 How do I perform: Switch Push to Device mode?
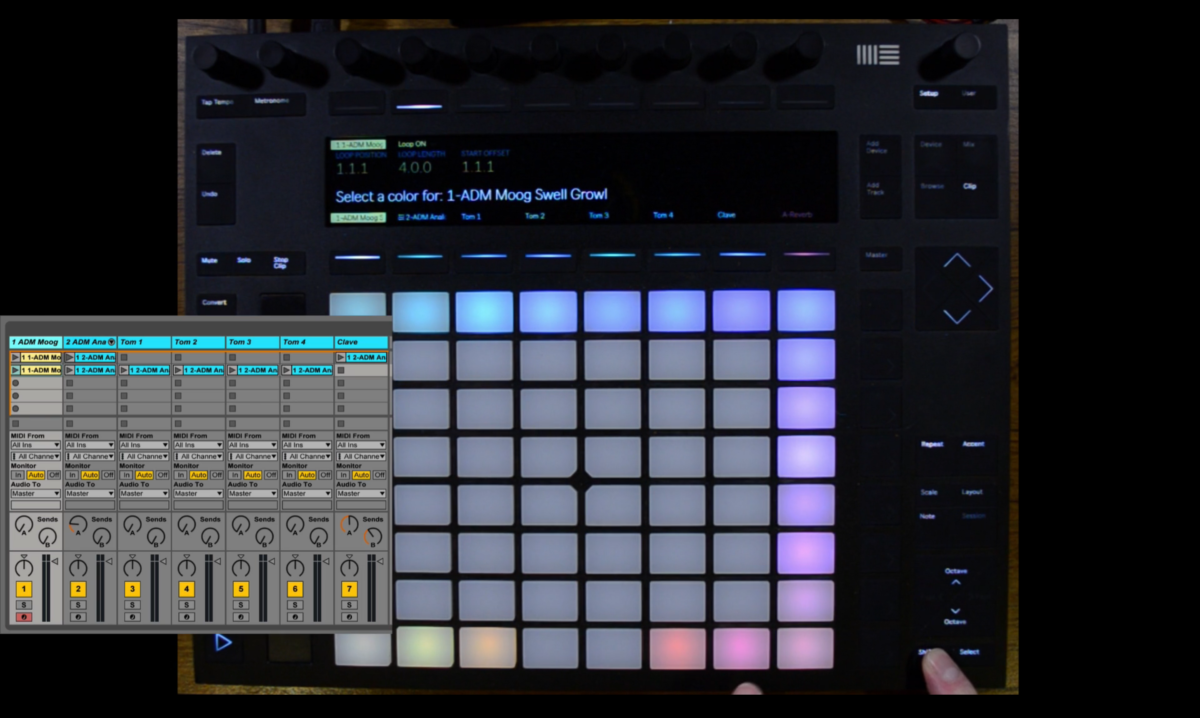[x=930, y=145]
